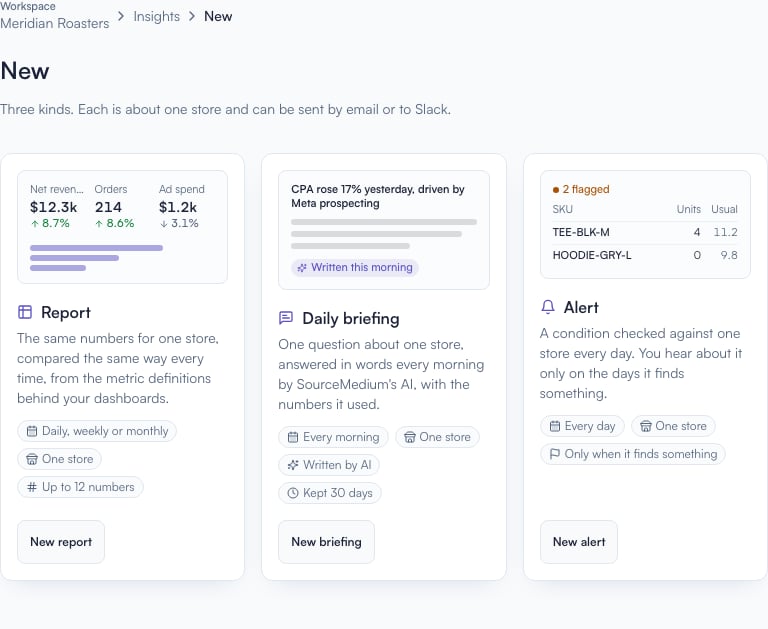
Task: Click the Usual column header
Action: [x=724, y=209]
